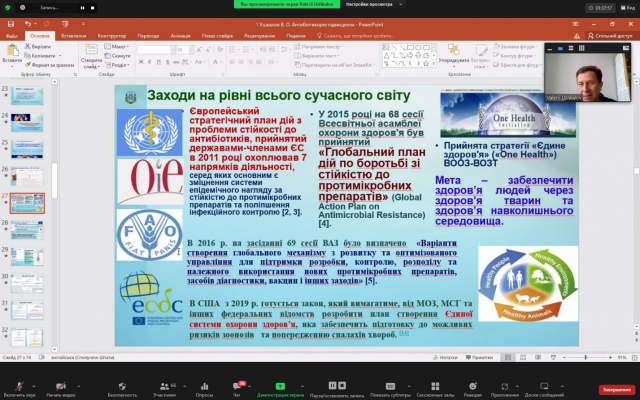Open Zoom Apps (Приложения) icon
Image resolution: width=640 pixels, height=400 pixels.
pyautogui.click(x=504, y=386)
